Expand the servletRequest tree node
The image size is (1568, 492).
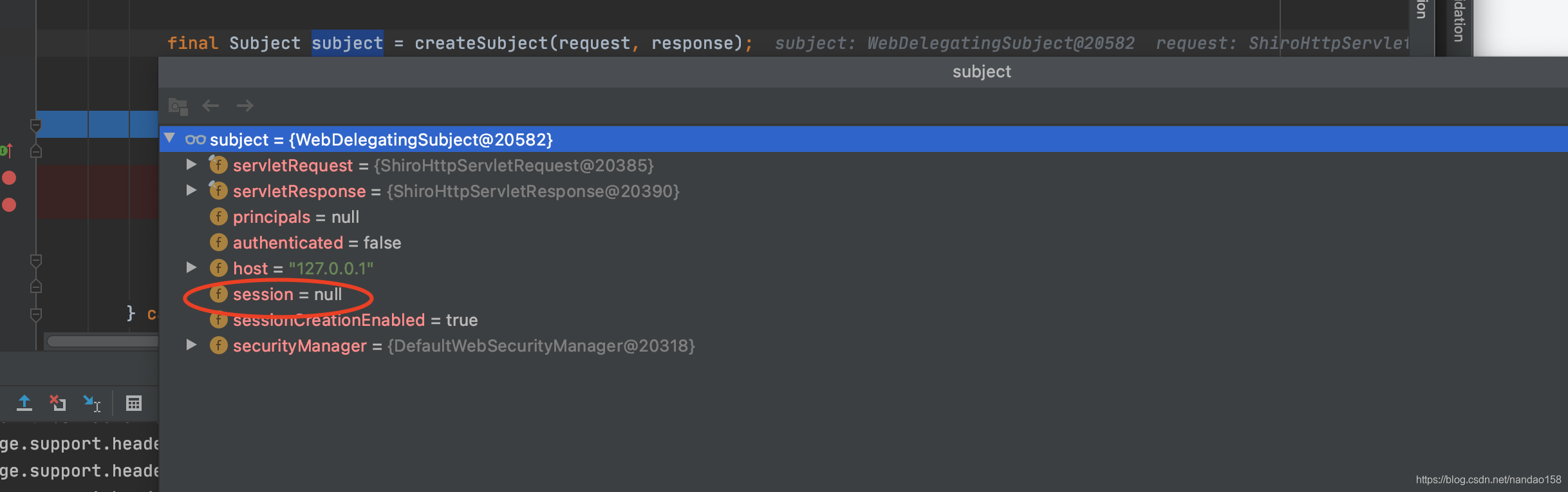(191, 165)
